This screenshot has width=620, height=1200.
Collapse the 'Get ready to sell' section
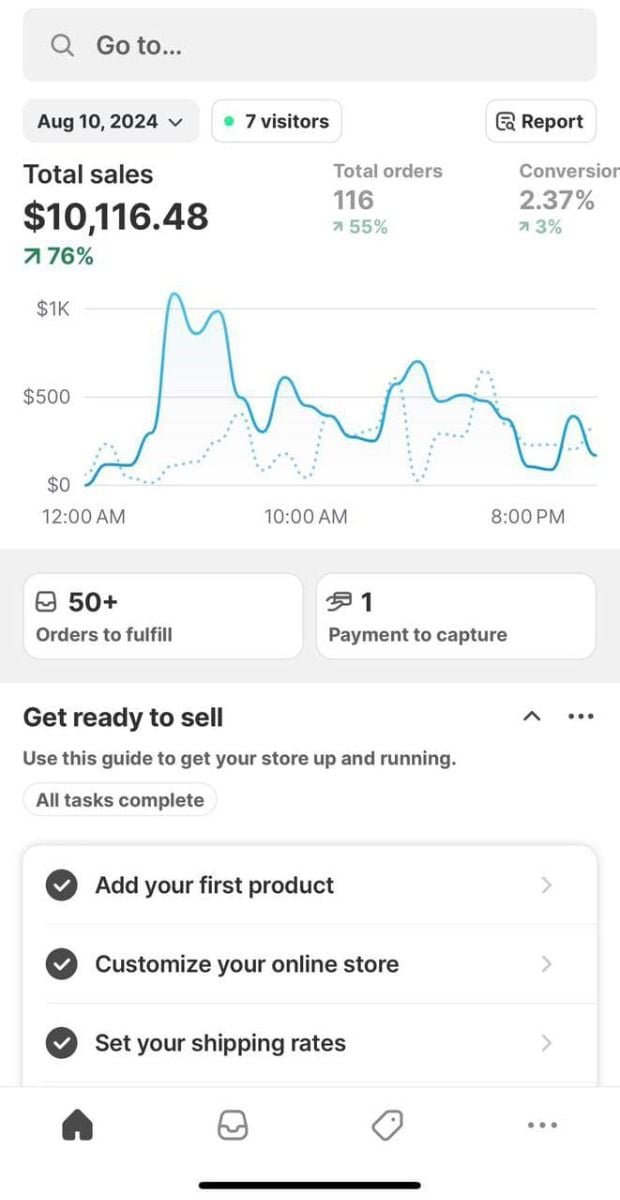click(532, 716)
